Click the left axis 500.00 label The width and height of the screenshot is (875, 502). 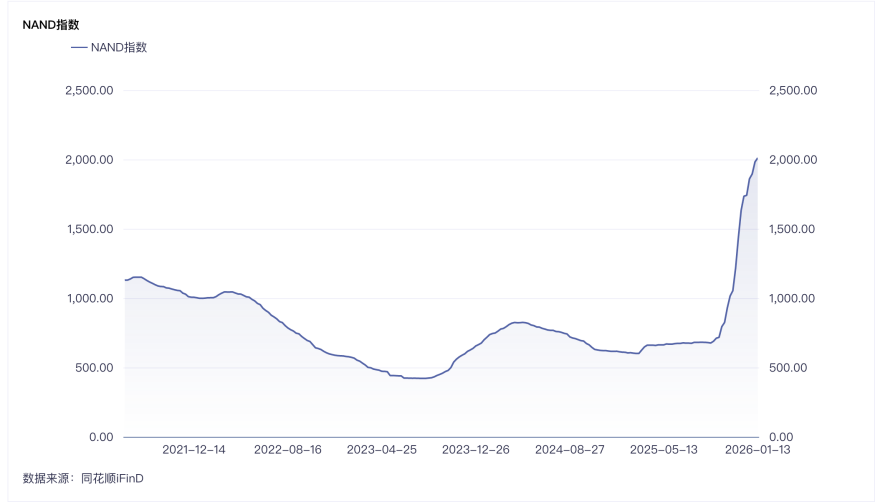[x=95, y=368]
